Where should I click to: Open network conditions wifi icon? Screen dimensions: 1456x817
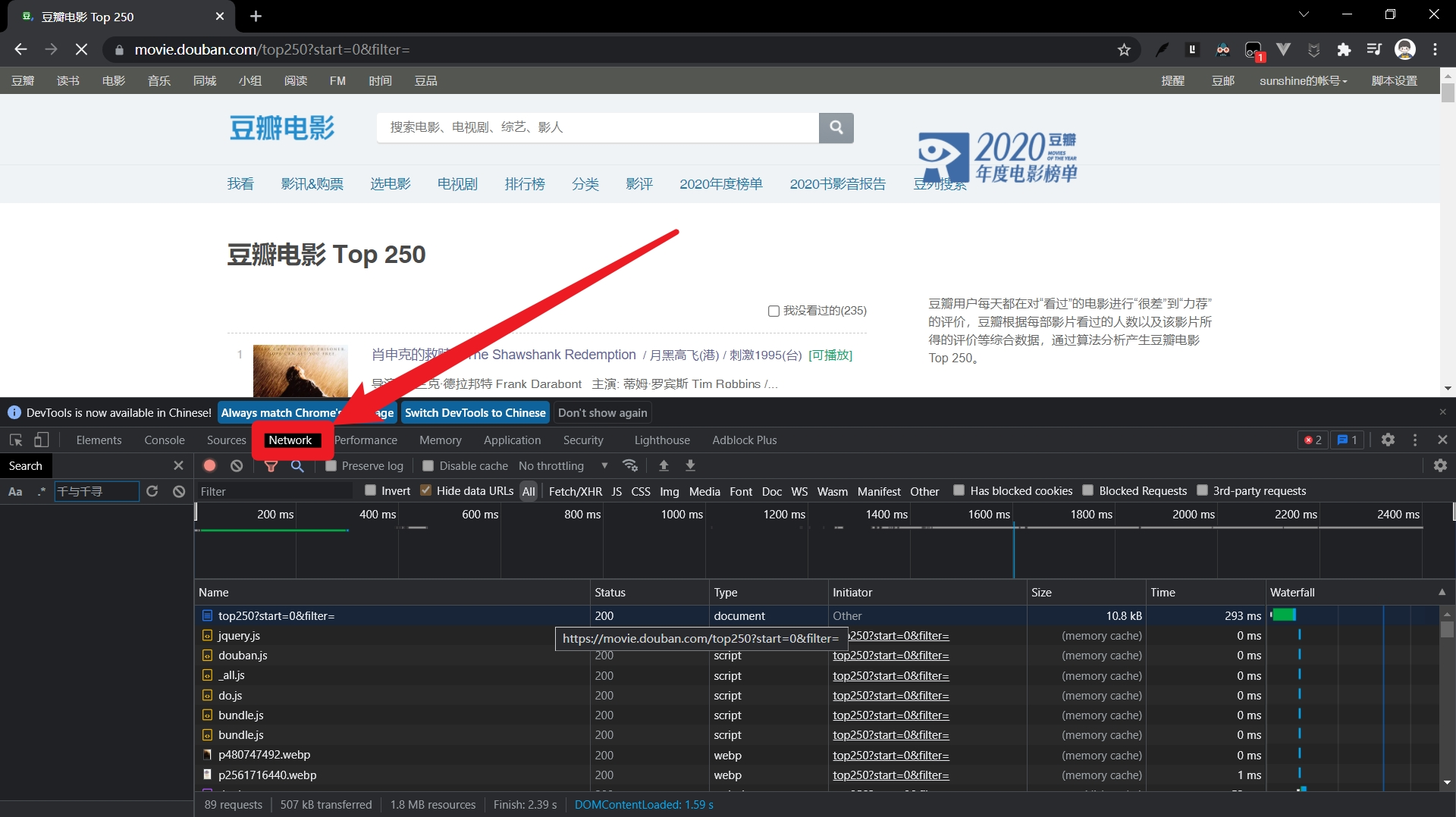(x=630, y=465)
